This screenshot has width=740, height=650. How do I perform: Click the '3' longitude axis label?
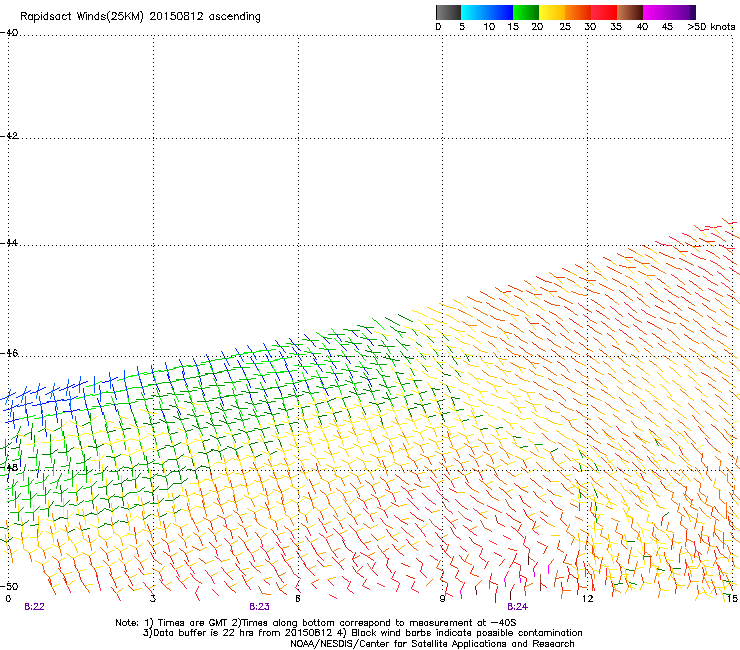pos(152,599)
